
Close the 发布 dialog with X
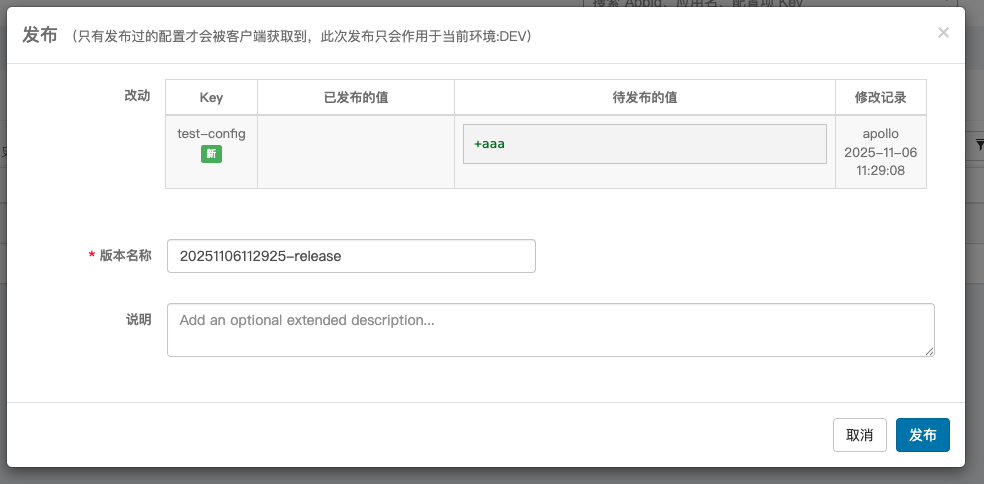[x=943, y=33]
